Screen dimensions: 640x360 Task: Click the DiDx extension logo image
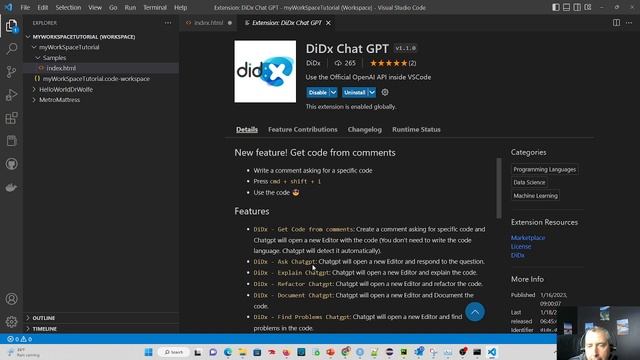click(265, 71)
